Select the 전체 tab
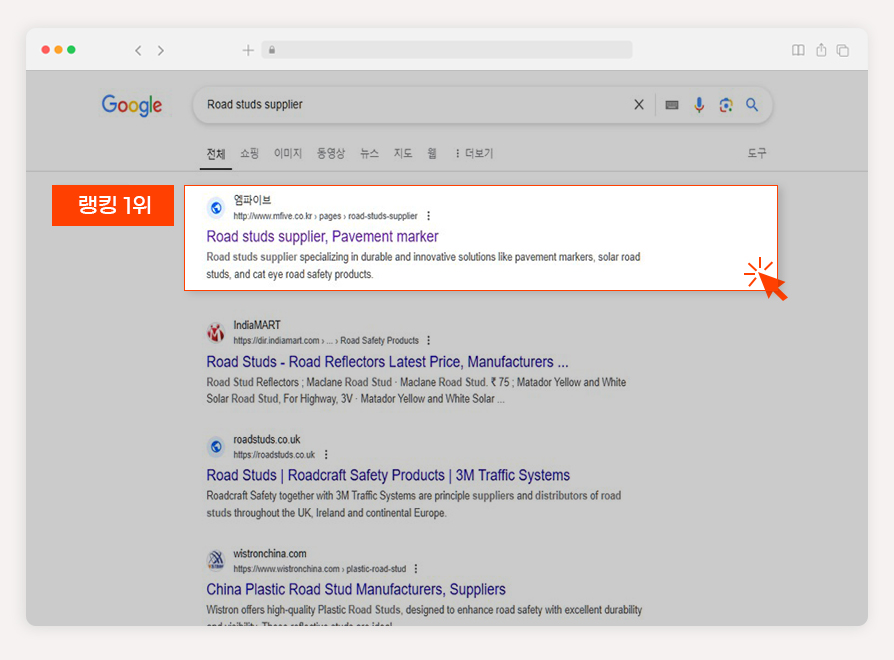Image resolution: width=894 pixels, height=660 pixels. [216, 153]
